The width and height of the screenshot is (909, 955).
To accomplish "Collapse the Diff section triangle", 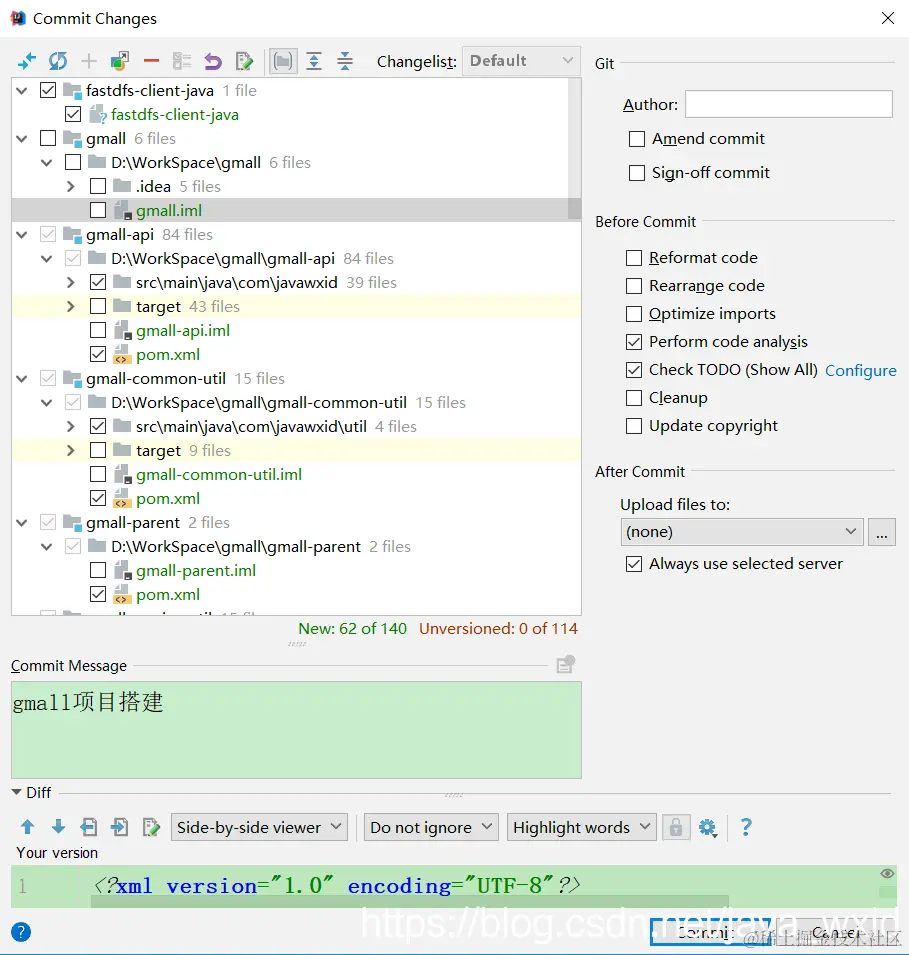I will [x=16, y=792].
